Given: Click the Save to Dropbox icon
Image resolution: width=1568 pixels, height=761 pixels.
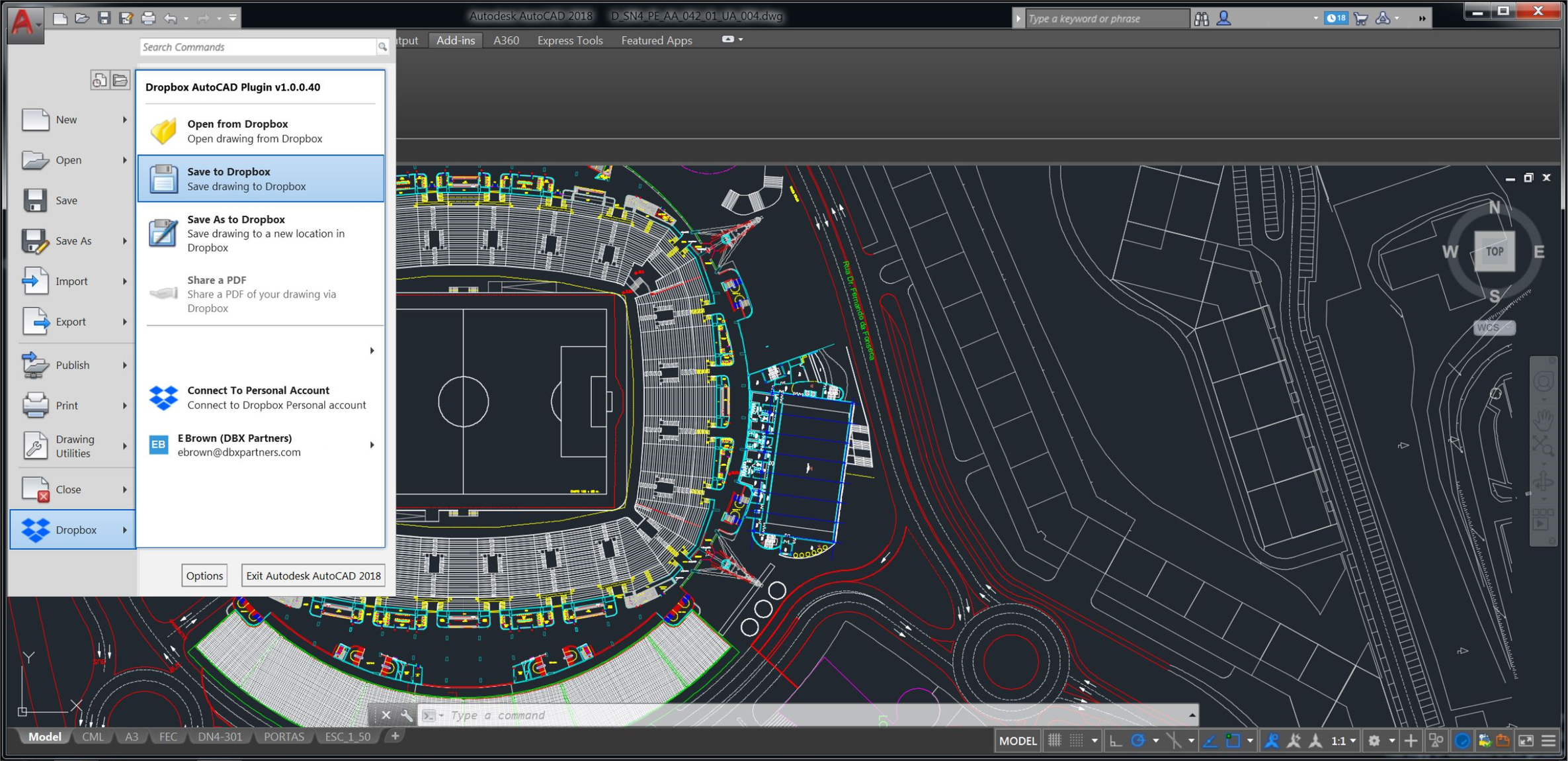Looking at the screenshot, I should [x=163, y=179].
